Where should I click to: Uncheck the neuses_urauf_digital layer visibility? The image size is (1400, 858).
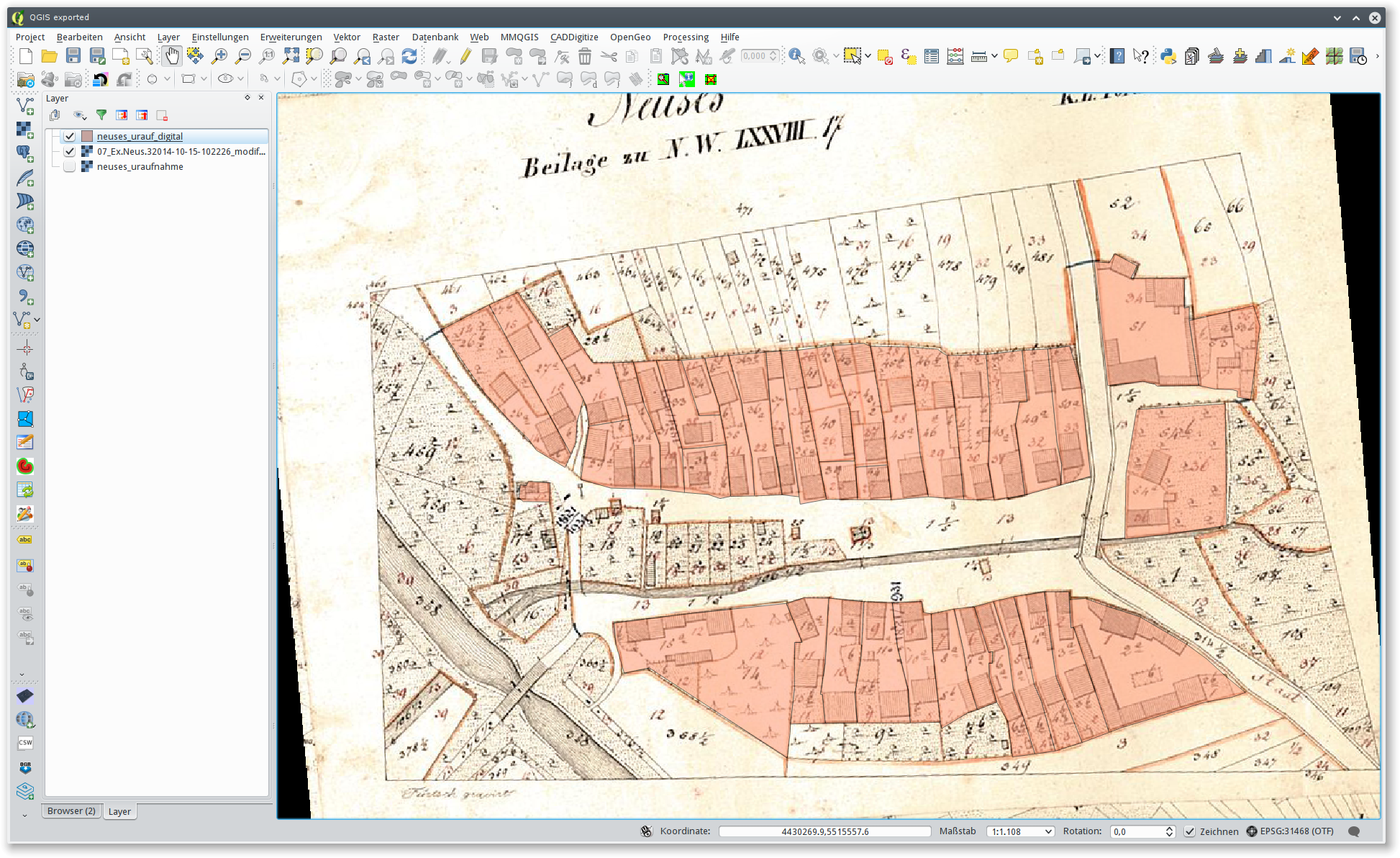tap(70, 136)
